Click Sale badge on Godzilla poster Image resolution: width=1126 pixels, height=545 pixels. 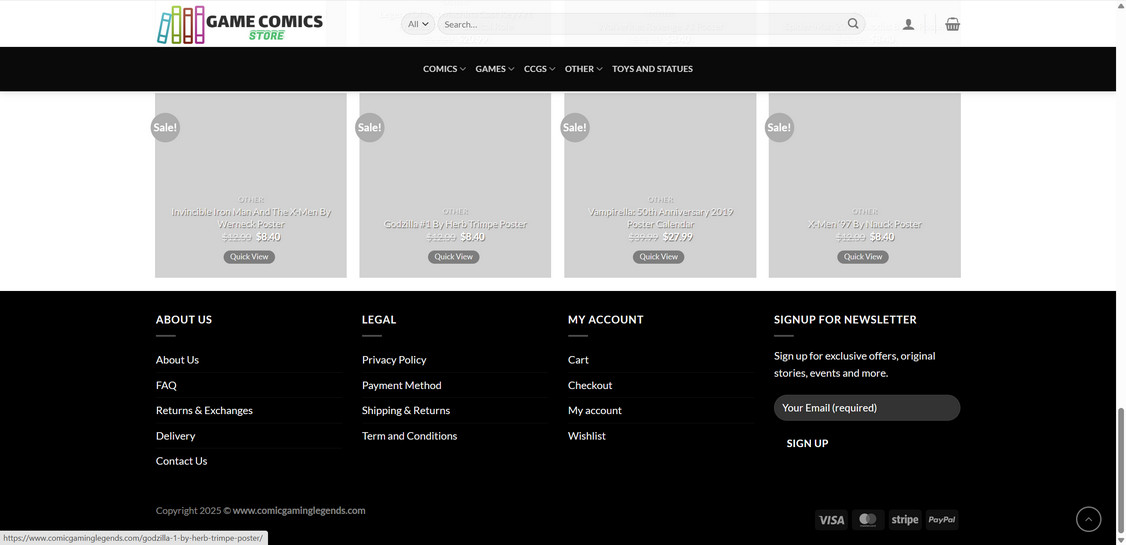pos(370,127)
